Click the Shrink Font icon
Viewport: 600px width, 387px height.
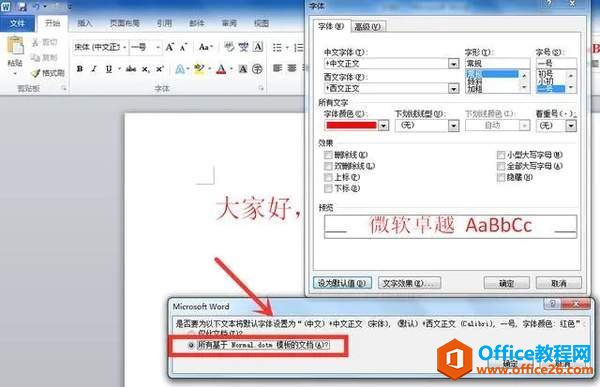click(x=184, y=47)
